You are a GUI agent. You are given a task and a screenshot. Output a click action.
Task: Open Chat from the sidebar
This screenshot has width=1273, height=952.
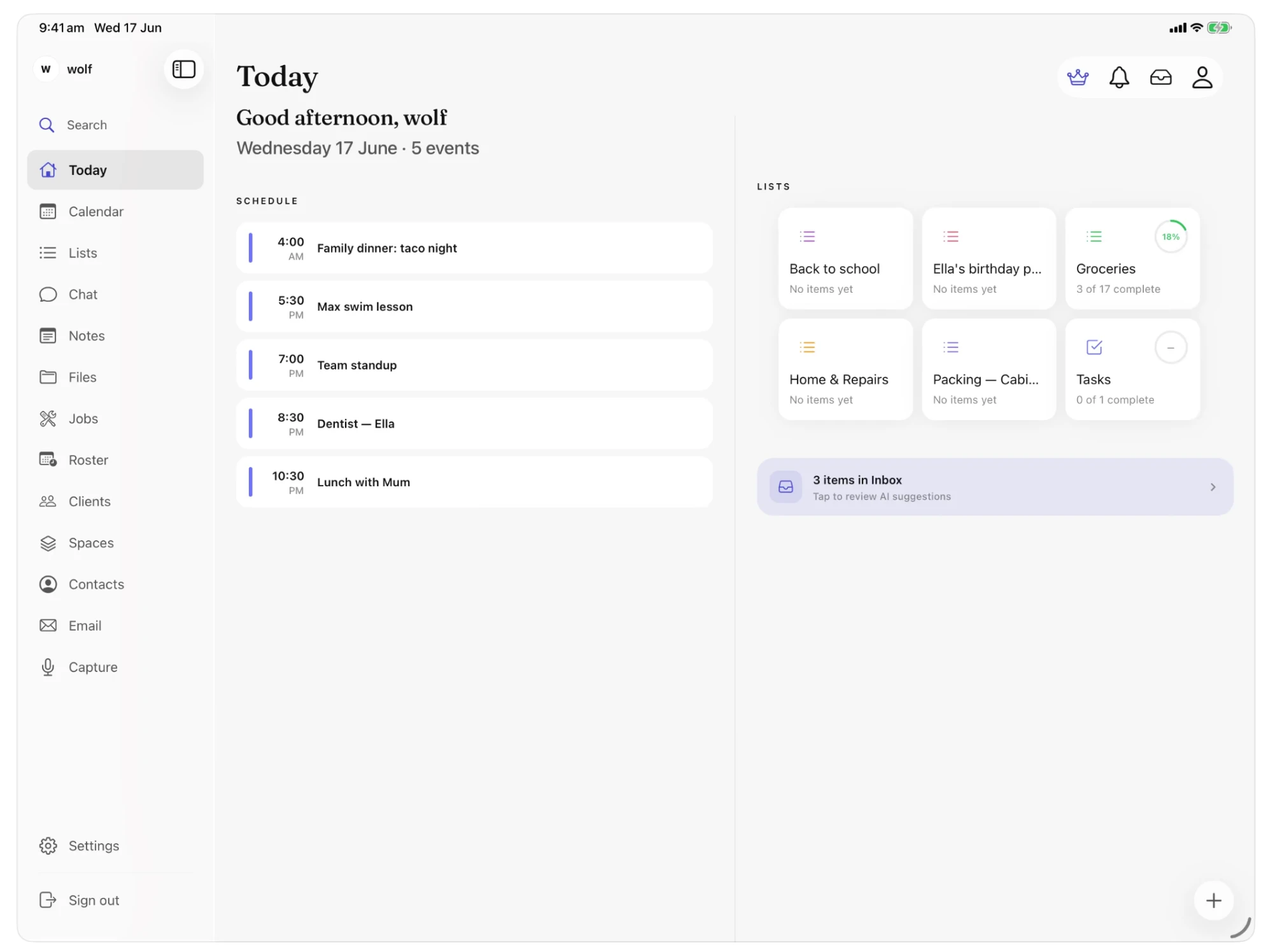point(115,294)
